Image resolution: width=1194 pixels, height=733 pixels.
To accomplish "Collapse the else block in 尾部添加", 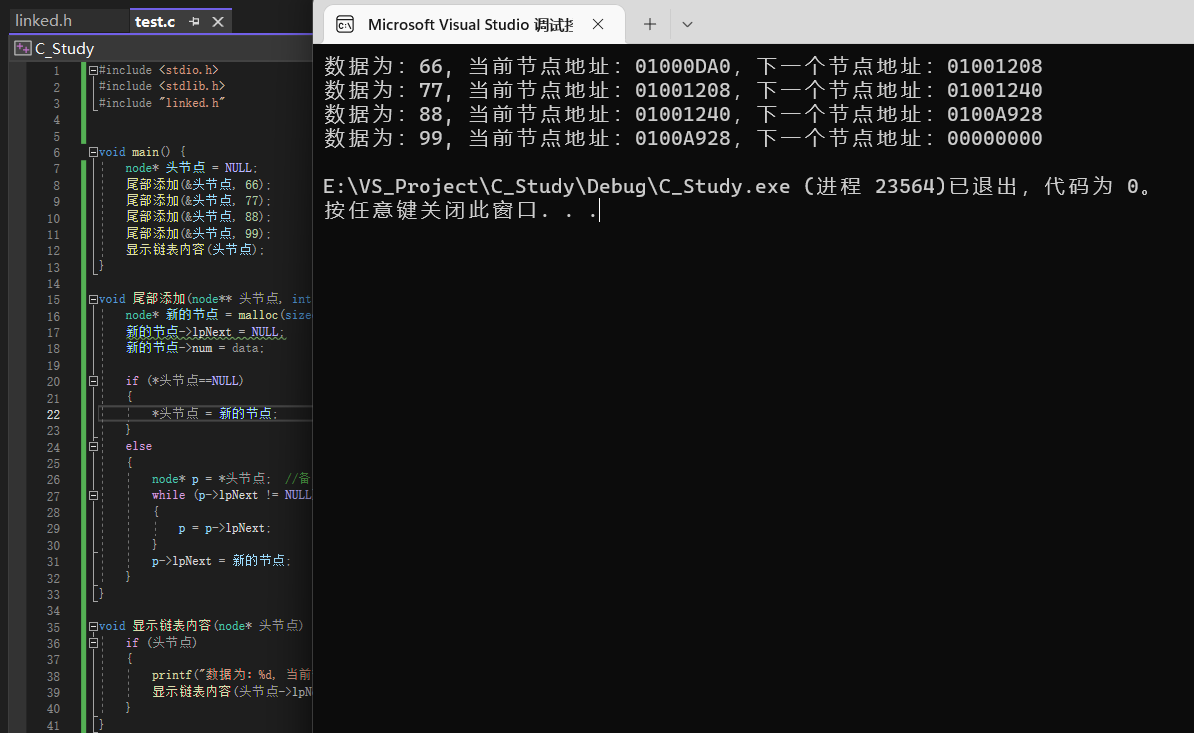I will pos(93,446).
